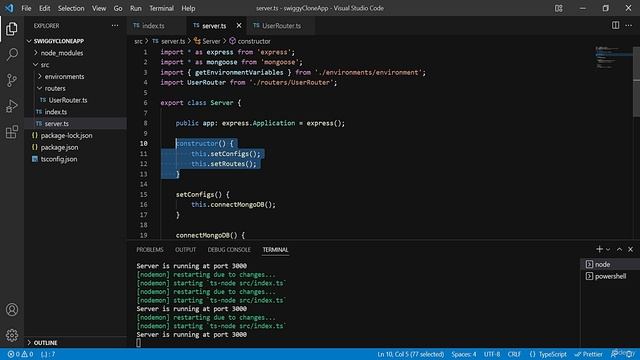
Task: Close the server.ts editor tab
Action: (239, 25)
